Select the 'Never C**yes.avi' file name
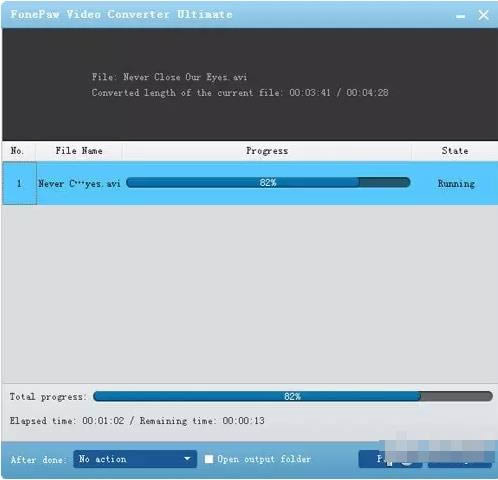This screenshot has height=480, width=498. pyautogui.click(x=79, y=184)
